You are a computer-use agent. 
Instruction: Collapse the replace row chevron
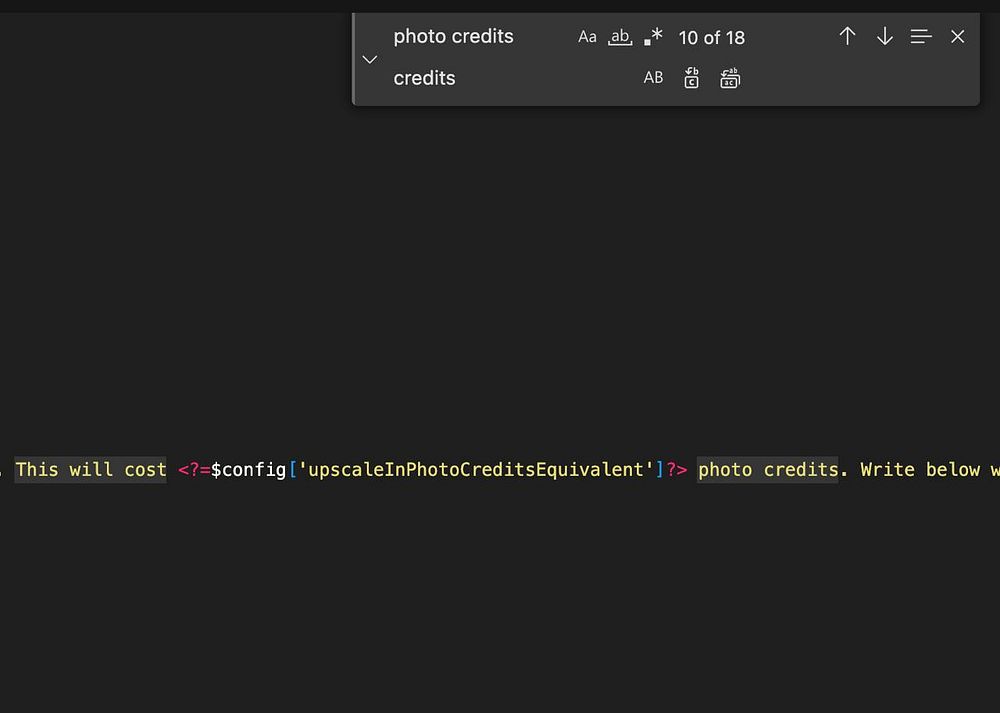(x=370, y=59)
